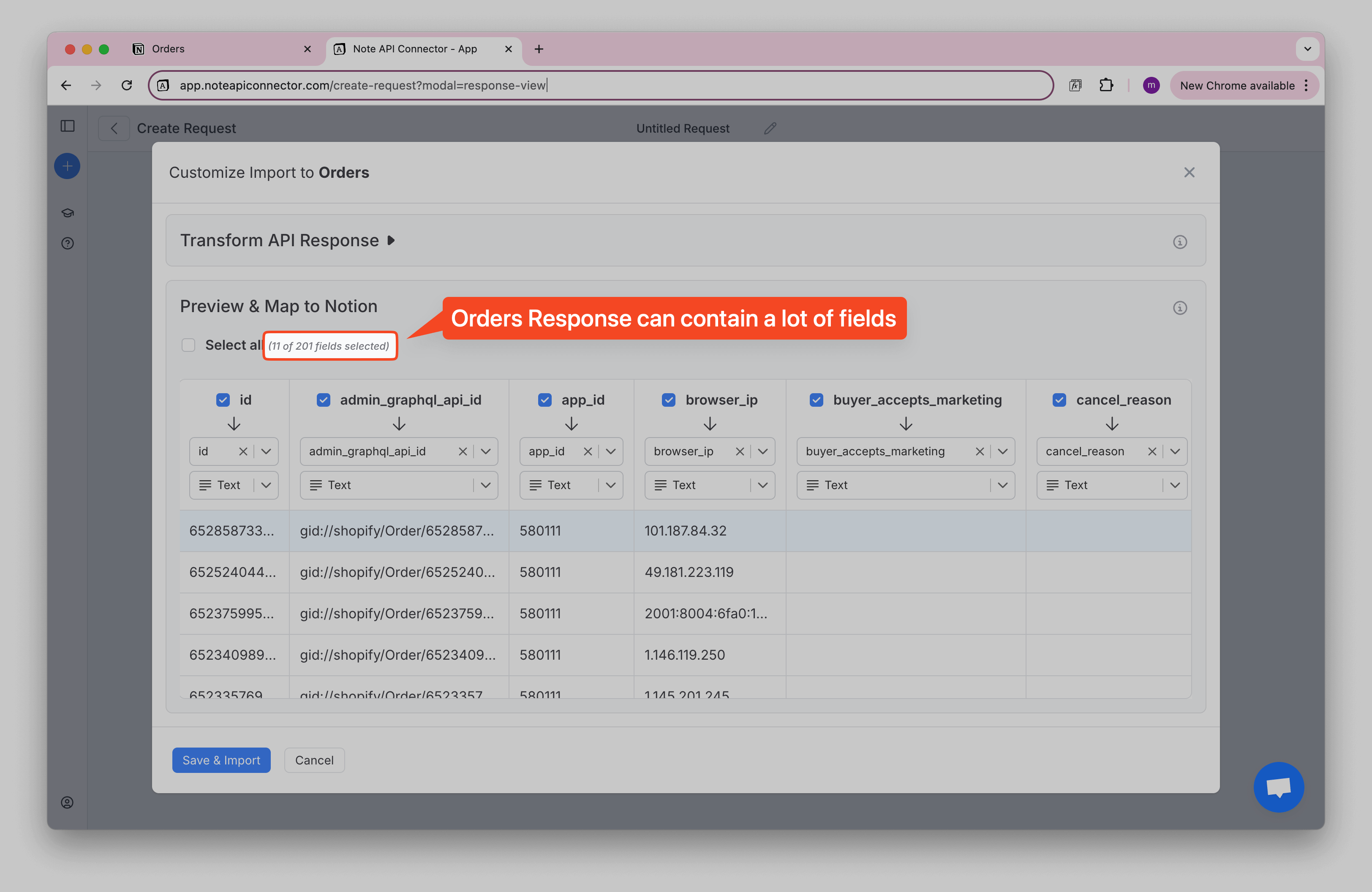Open the chat support bubble

pos(1278,787)
